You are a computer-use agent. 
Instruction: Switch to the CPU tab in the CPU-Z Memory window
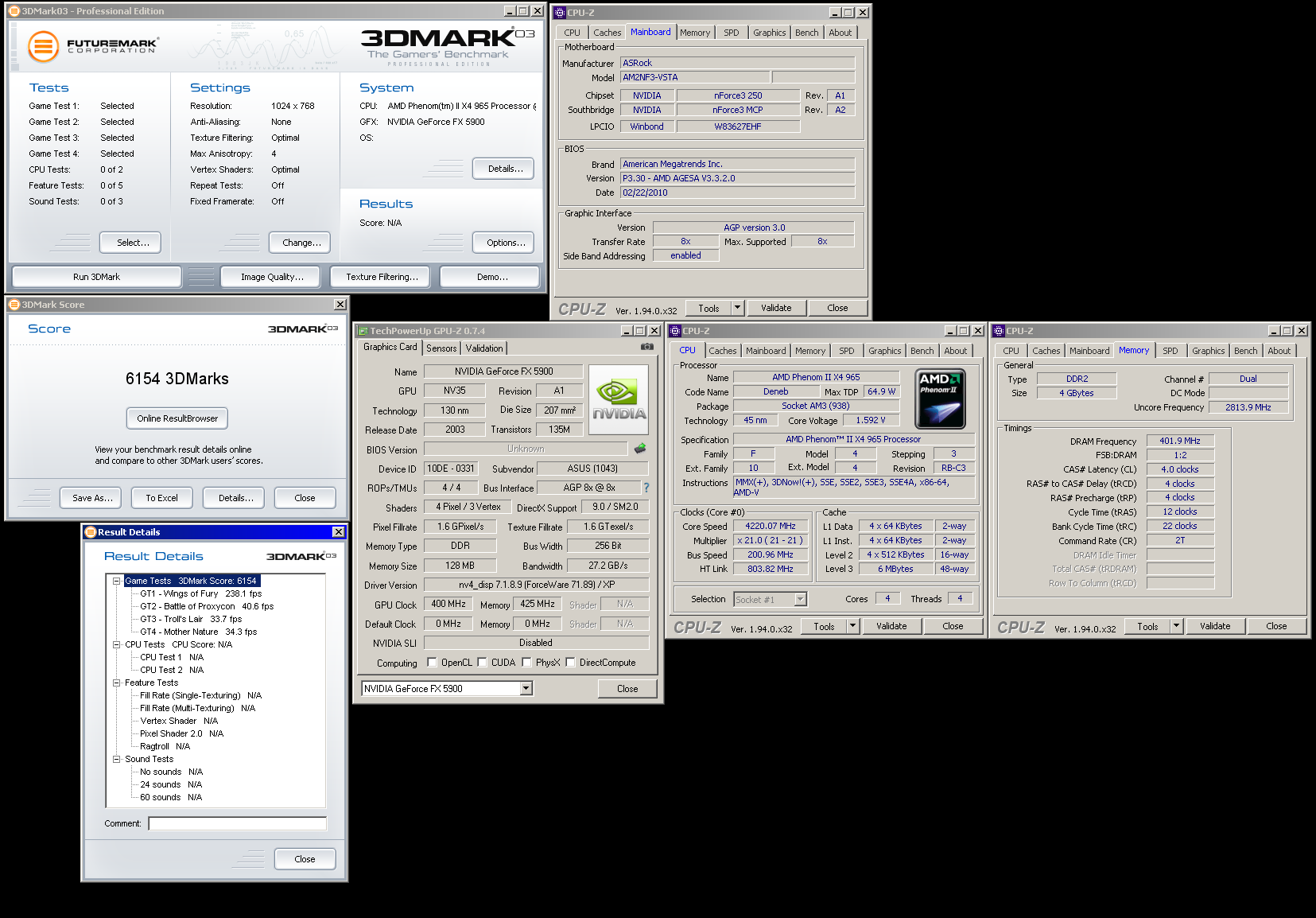[1011, 351]
